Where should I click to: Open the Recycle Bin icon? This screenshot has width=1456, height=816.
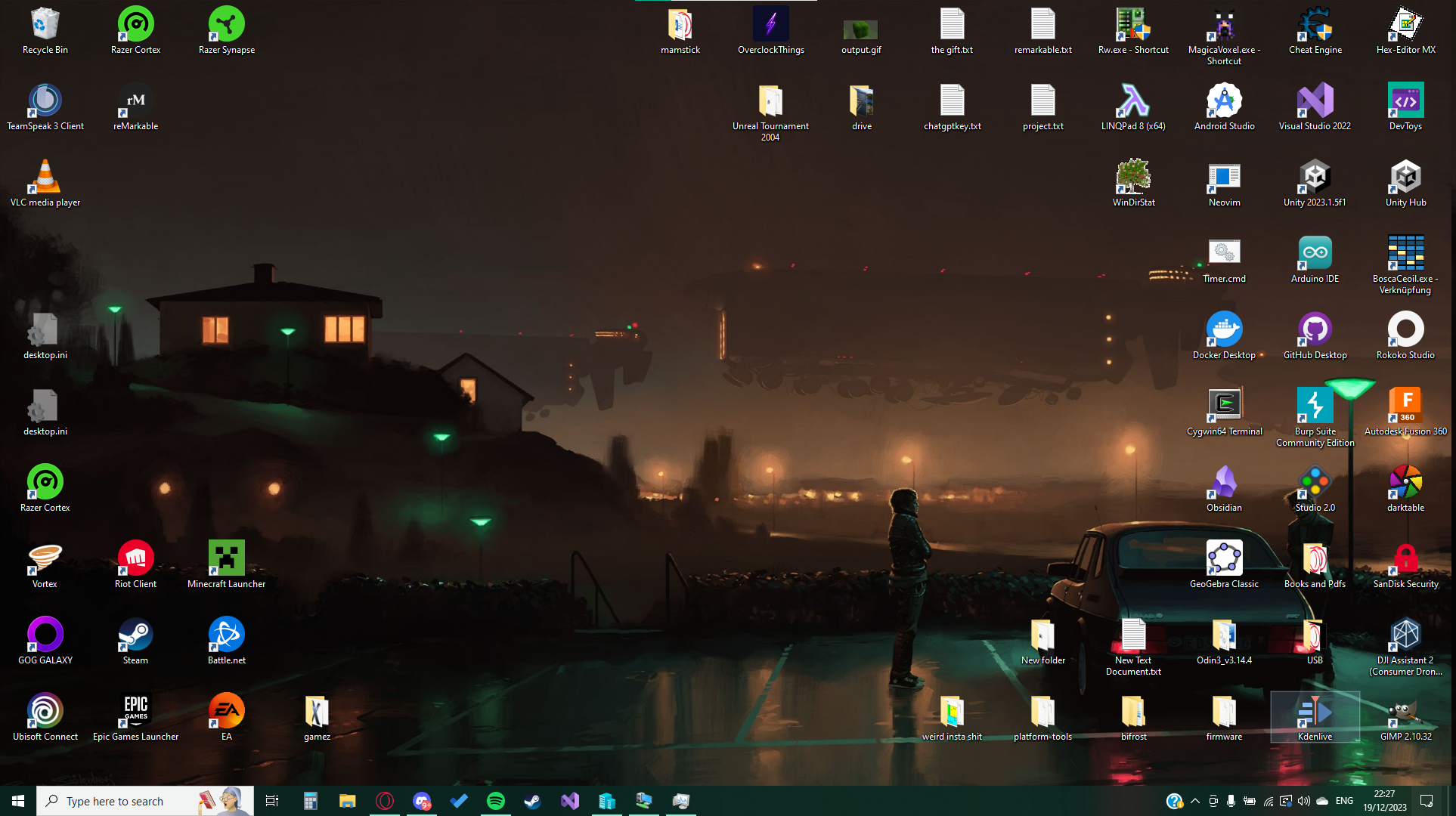click(45, 30)
